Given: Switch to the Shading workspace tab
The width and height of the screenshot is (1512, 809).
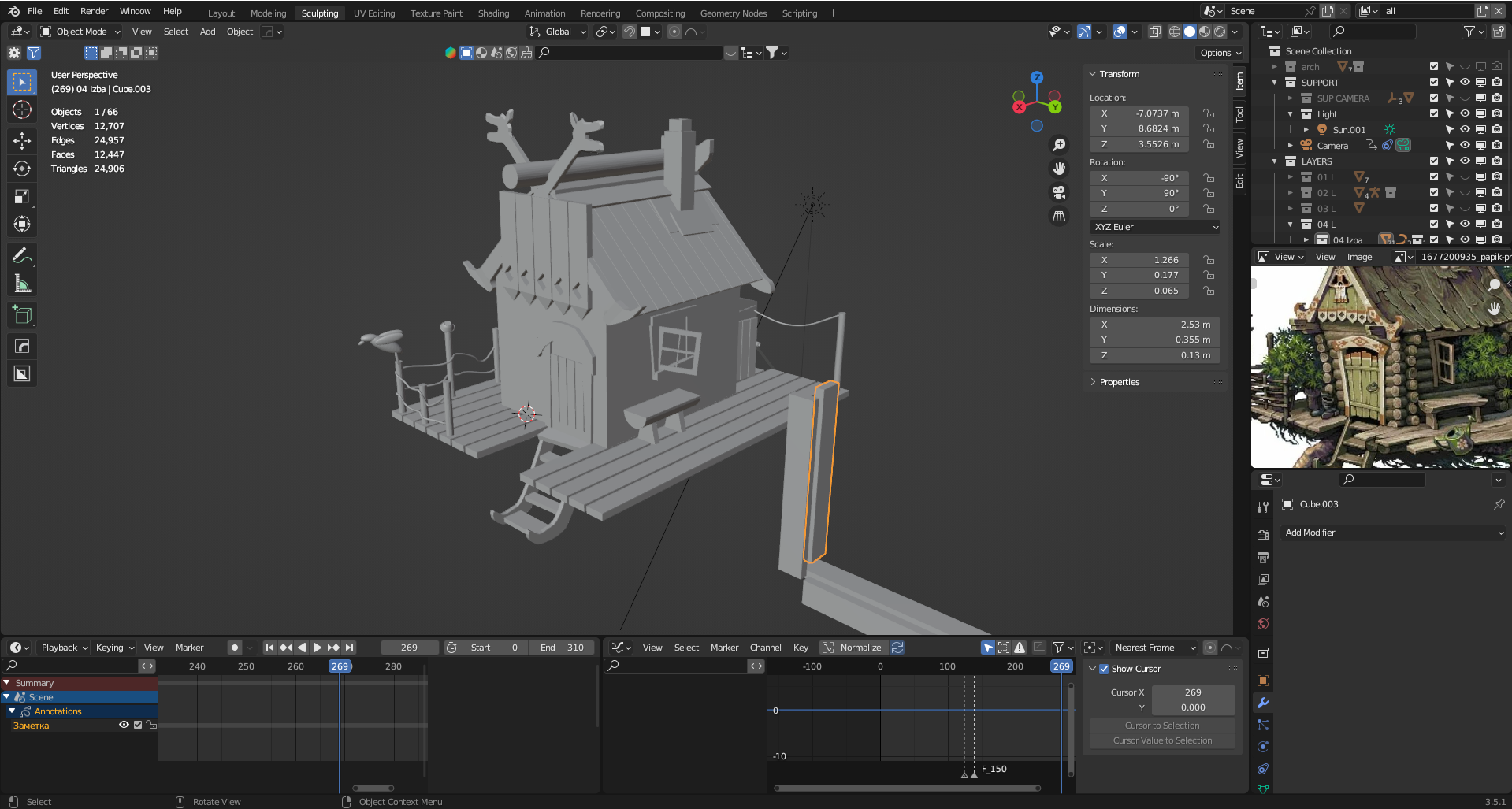Looking at the screenshot, I should click(x=493, y=13).
